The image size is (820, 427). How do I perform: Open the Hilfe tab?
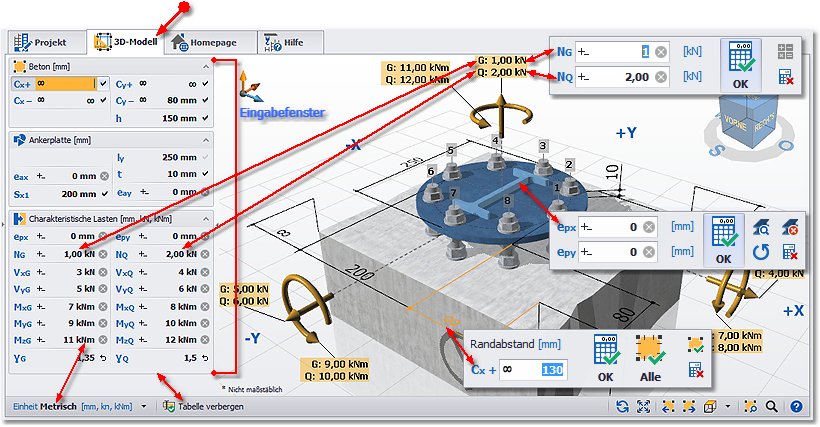click(290, 42)
